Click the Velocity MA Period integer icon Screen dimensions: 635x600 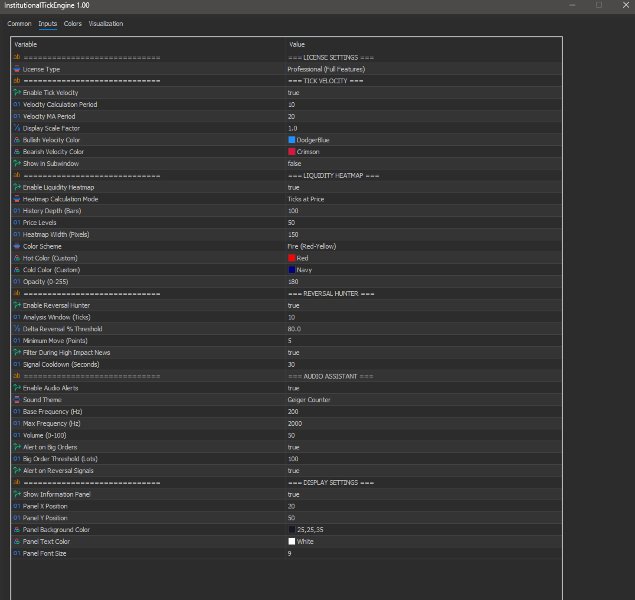click(x=17, y=116)
